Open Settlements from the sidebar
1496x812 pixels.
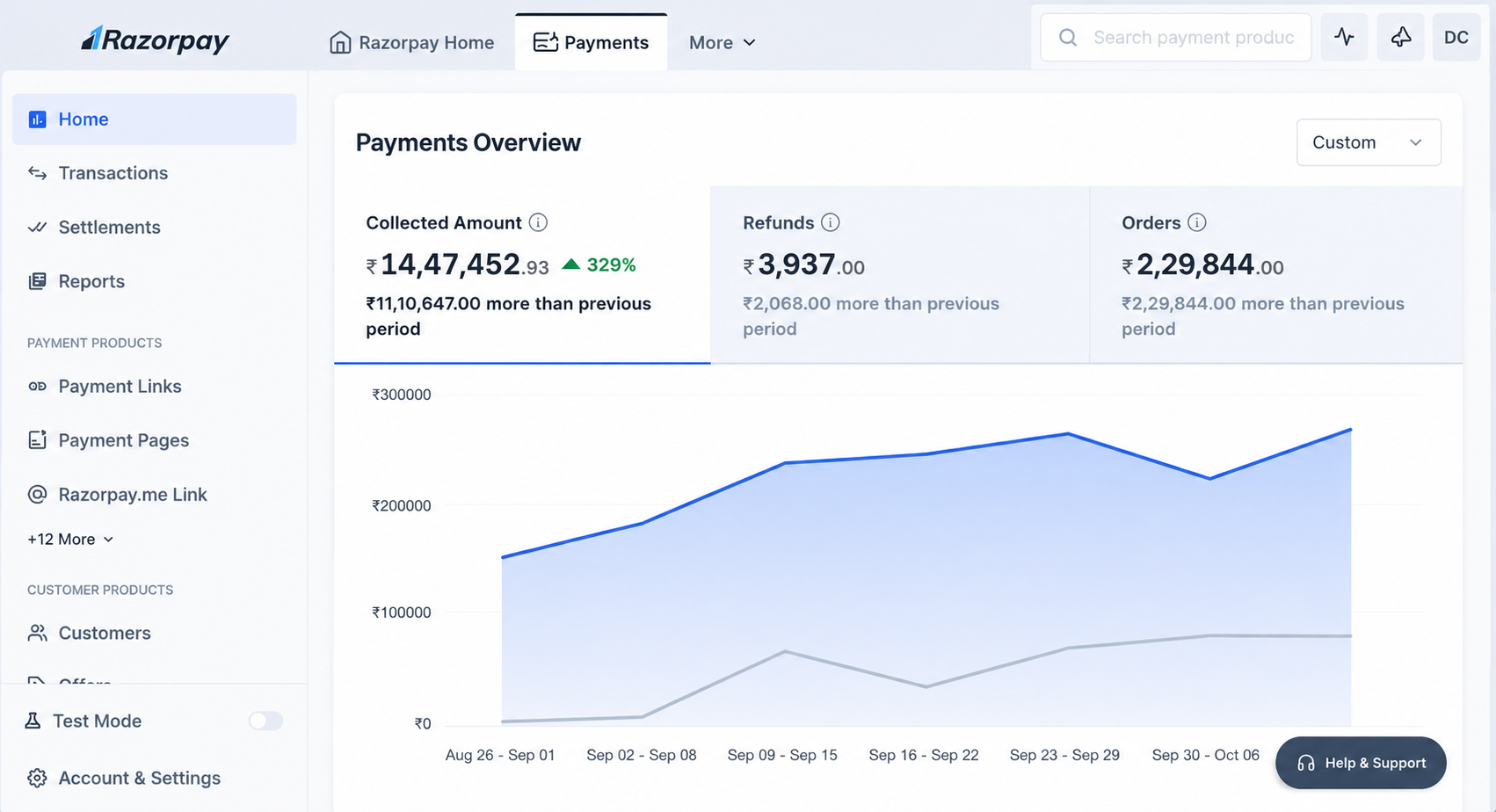(x=154, y=227)
